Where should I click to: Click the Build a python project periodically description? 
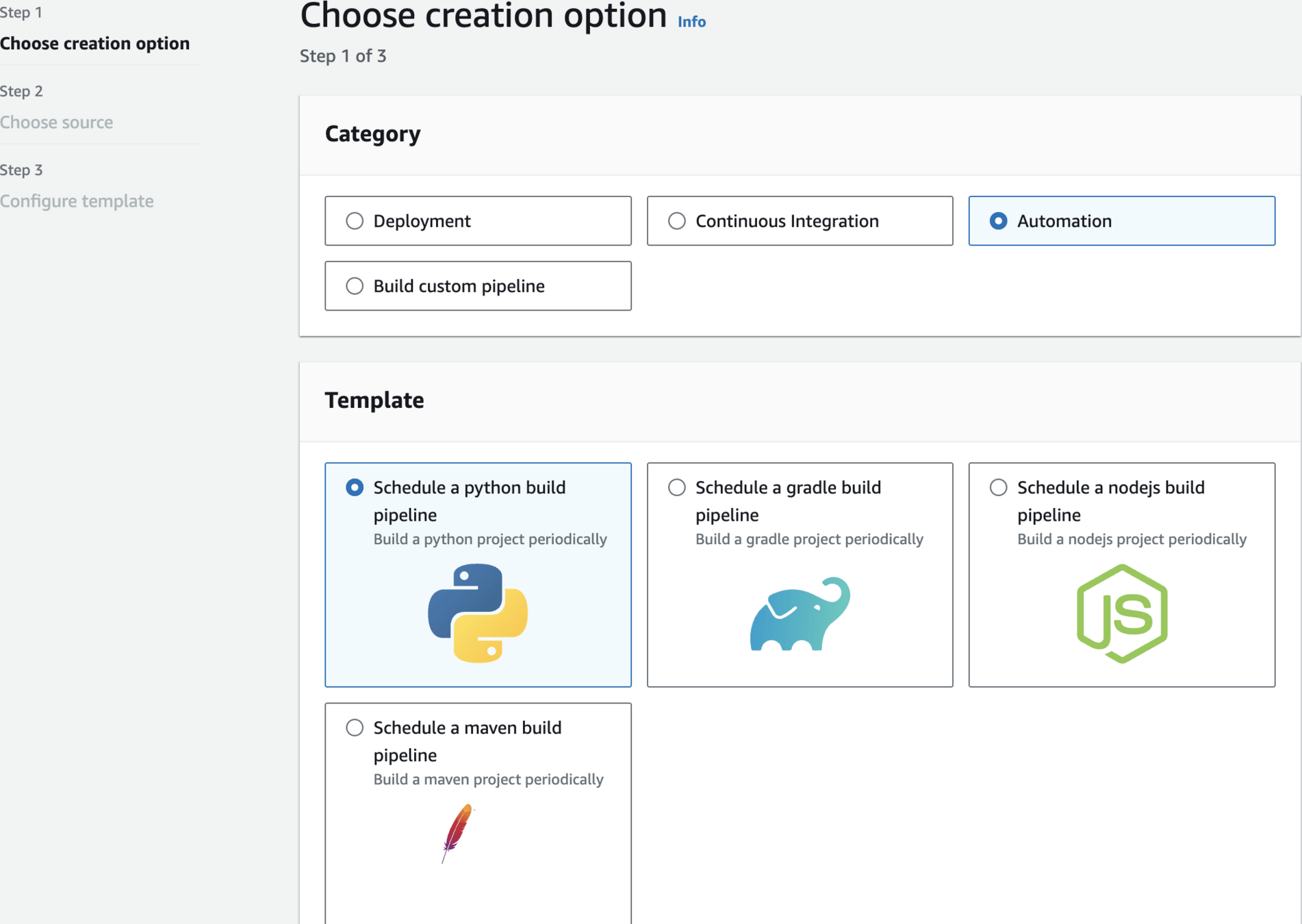(490, 539)
